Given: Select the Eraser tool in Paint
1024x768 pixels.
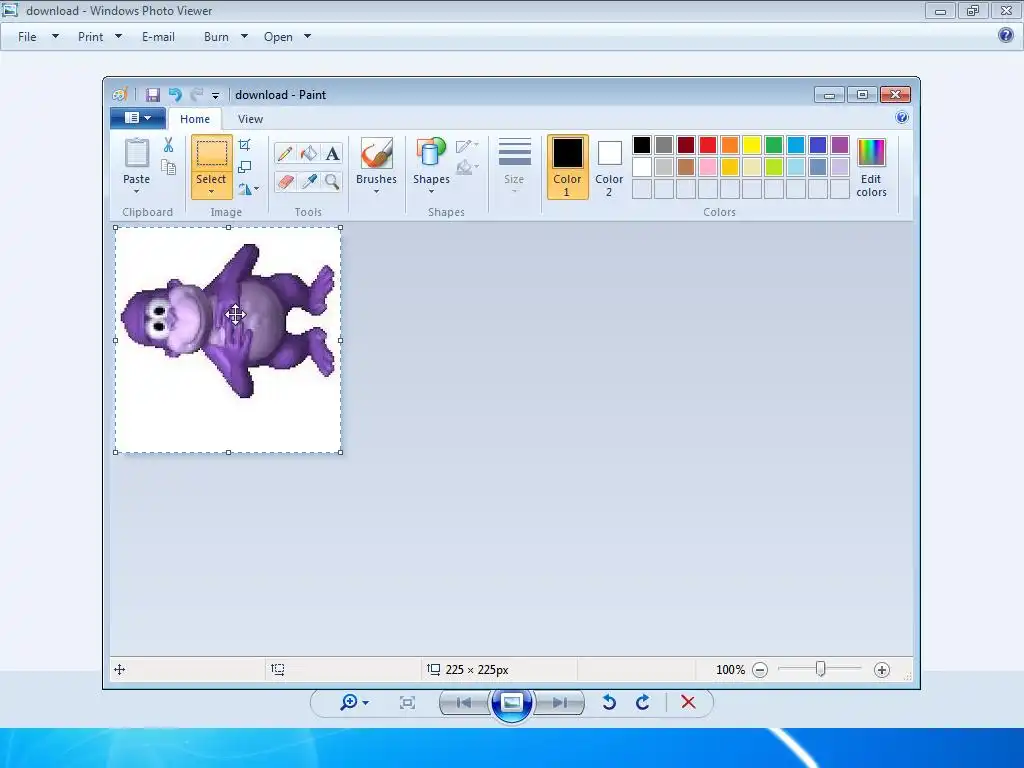Looking at the screenshot, I should (285, 182).
